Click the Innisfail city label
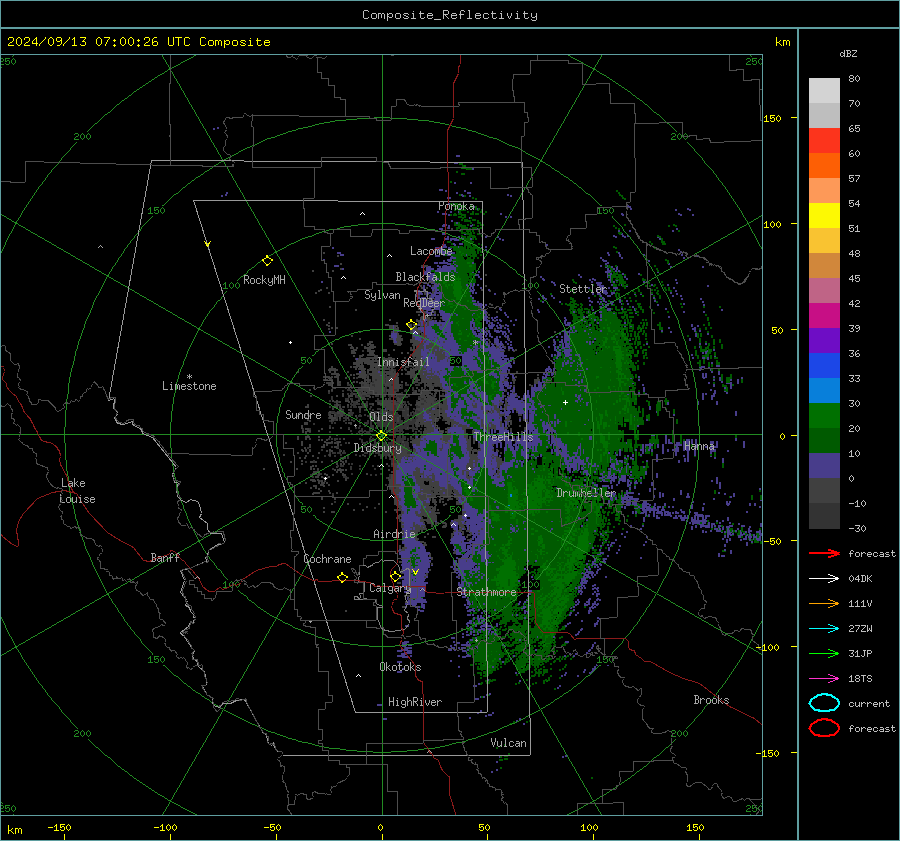 pos(403,362)
